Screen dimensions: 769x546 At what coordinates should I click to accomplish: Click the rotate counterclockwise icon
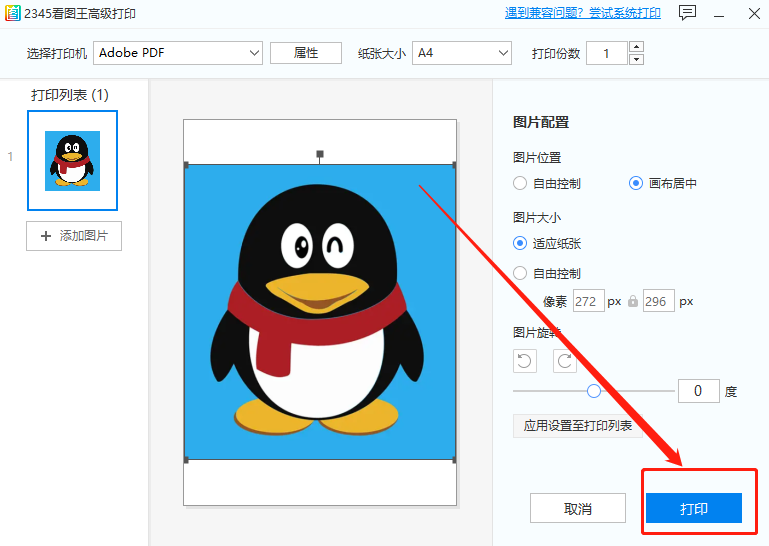pyautogui.click(x=526, y=362)
